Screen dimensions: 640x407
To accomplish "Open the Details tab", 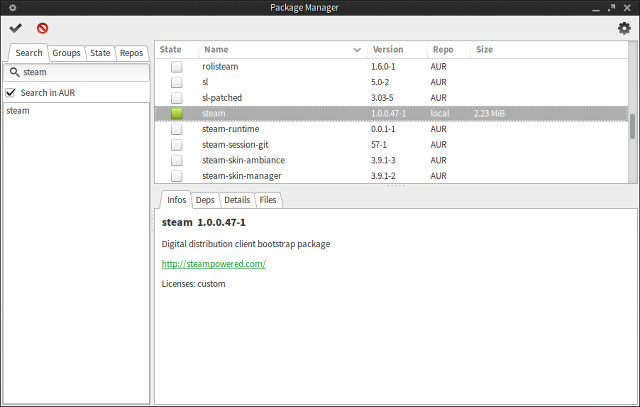I will 237,200.
